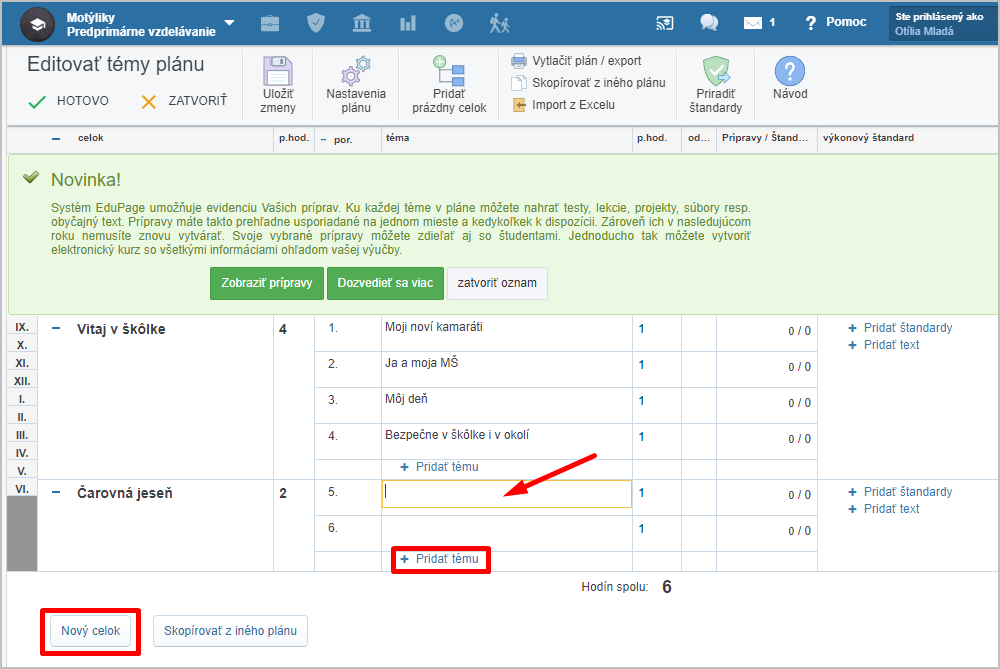Click HOTOVO to finish editing

pos(69,101)
